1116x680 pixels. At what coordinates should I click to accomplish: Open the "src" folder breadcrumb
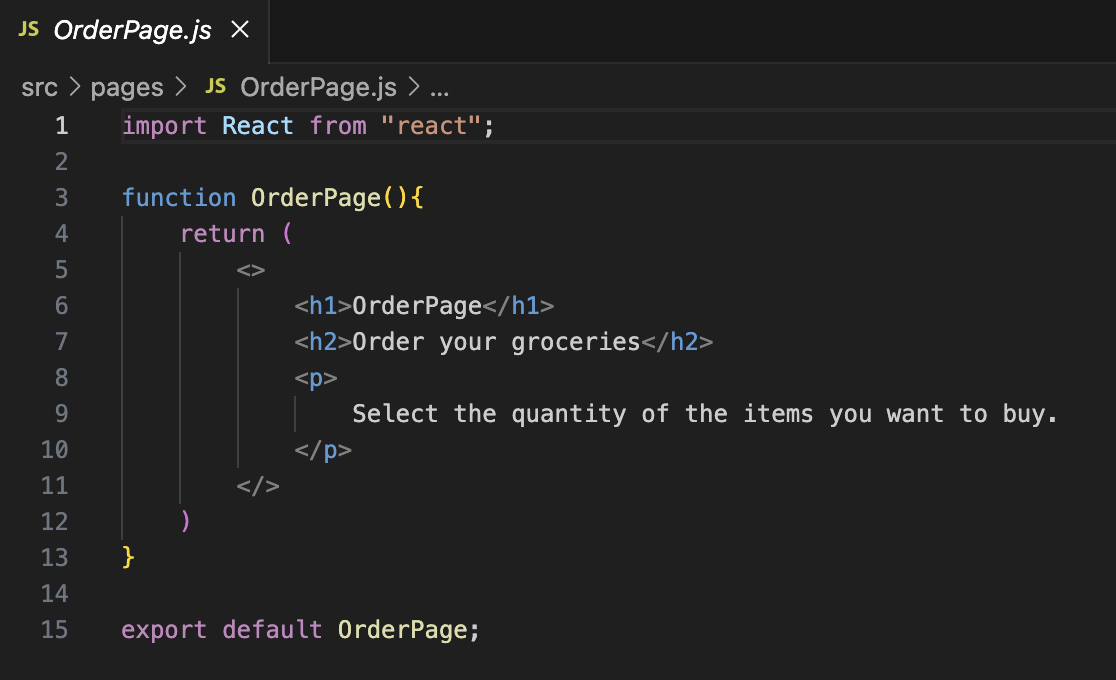[x=39, y=87]
